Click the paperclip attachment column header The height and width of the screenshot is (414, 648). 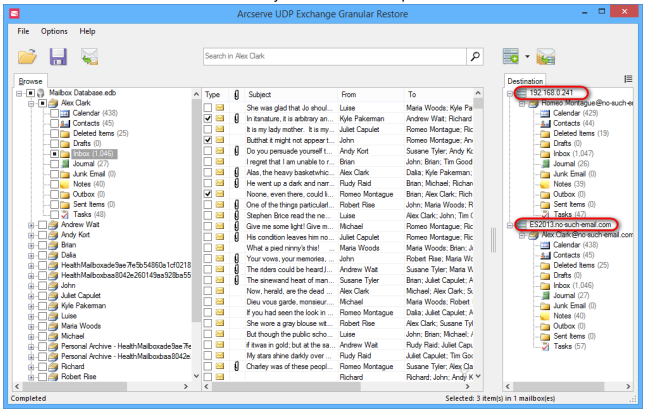coord(236,95)
